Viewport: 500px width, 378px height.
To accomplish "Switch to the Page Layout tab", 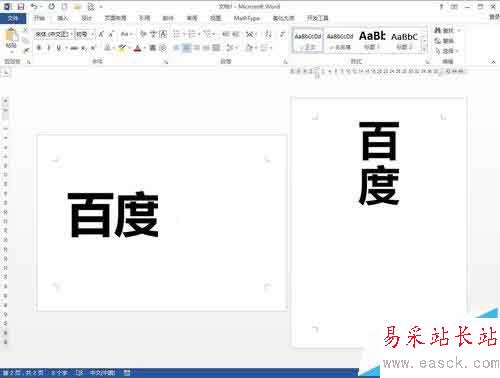I will (x=115, y=18).
